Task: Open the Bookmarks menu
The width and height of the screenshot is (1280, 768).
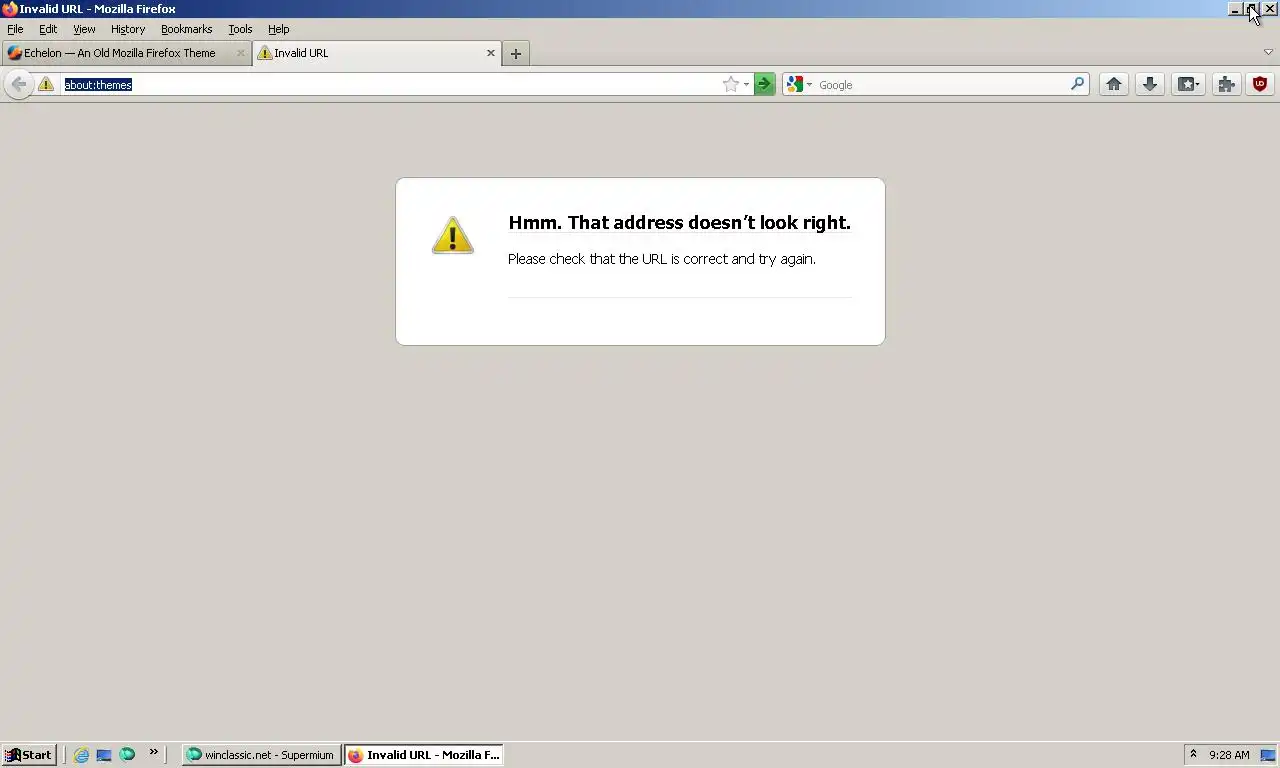Action: click(x=187, y=29)
